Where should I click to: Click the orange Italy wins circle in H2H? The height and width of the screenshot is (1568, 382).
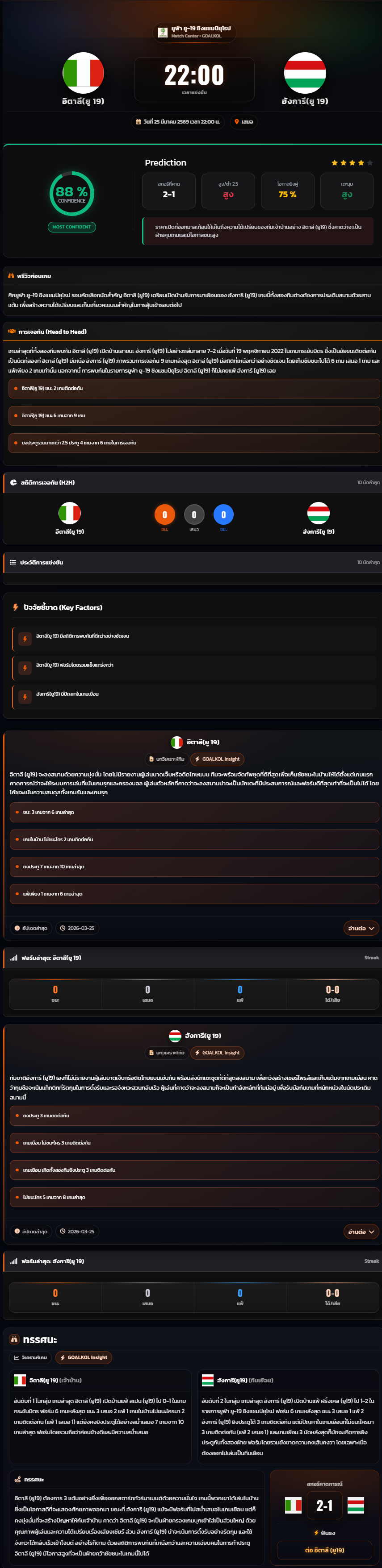pyautogui.click(x=164, y=514)
